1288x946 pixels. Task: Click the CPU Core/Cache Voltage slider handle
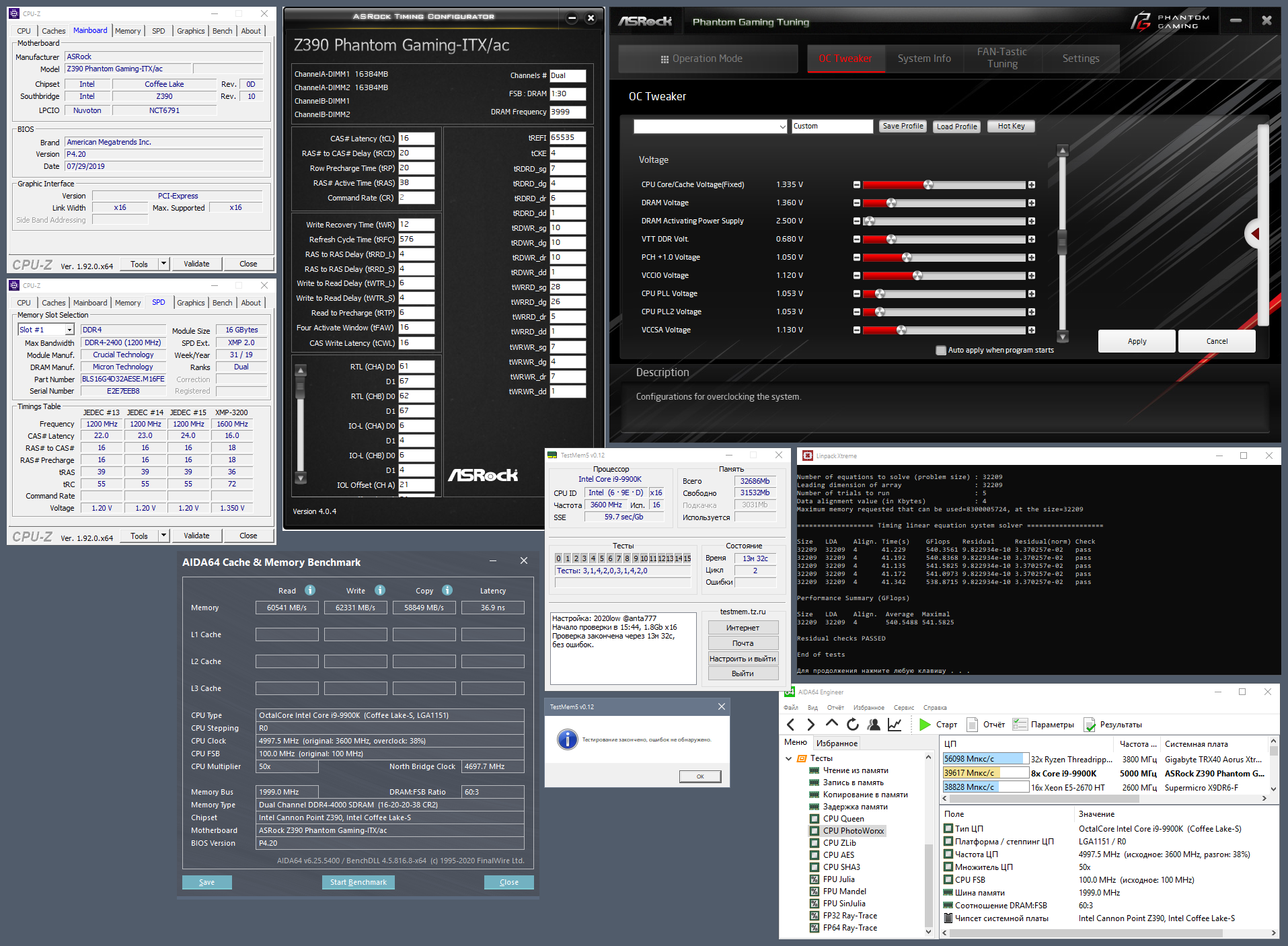928,185
